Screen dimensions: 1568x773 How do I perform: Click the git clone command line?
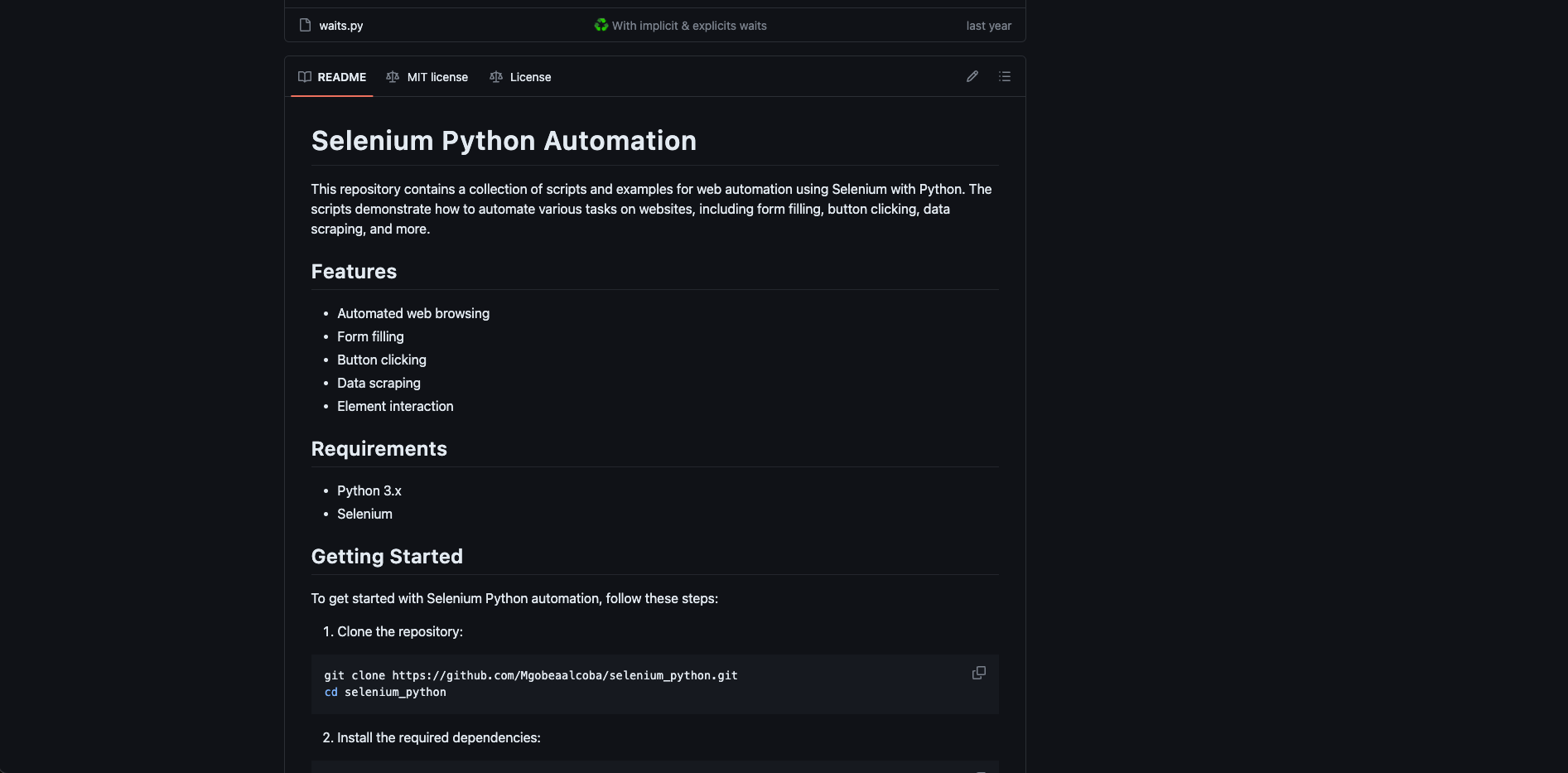(x=531, y=675)
